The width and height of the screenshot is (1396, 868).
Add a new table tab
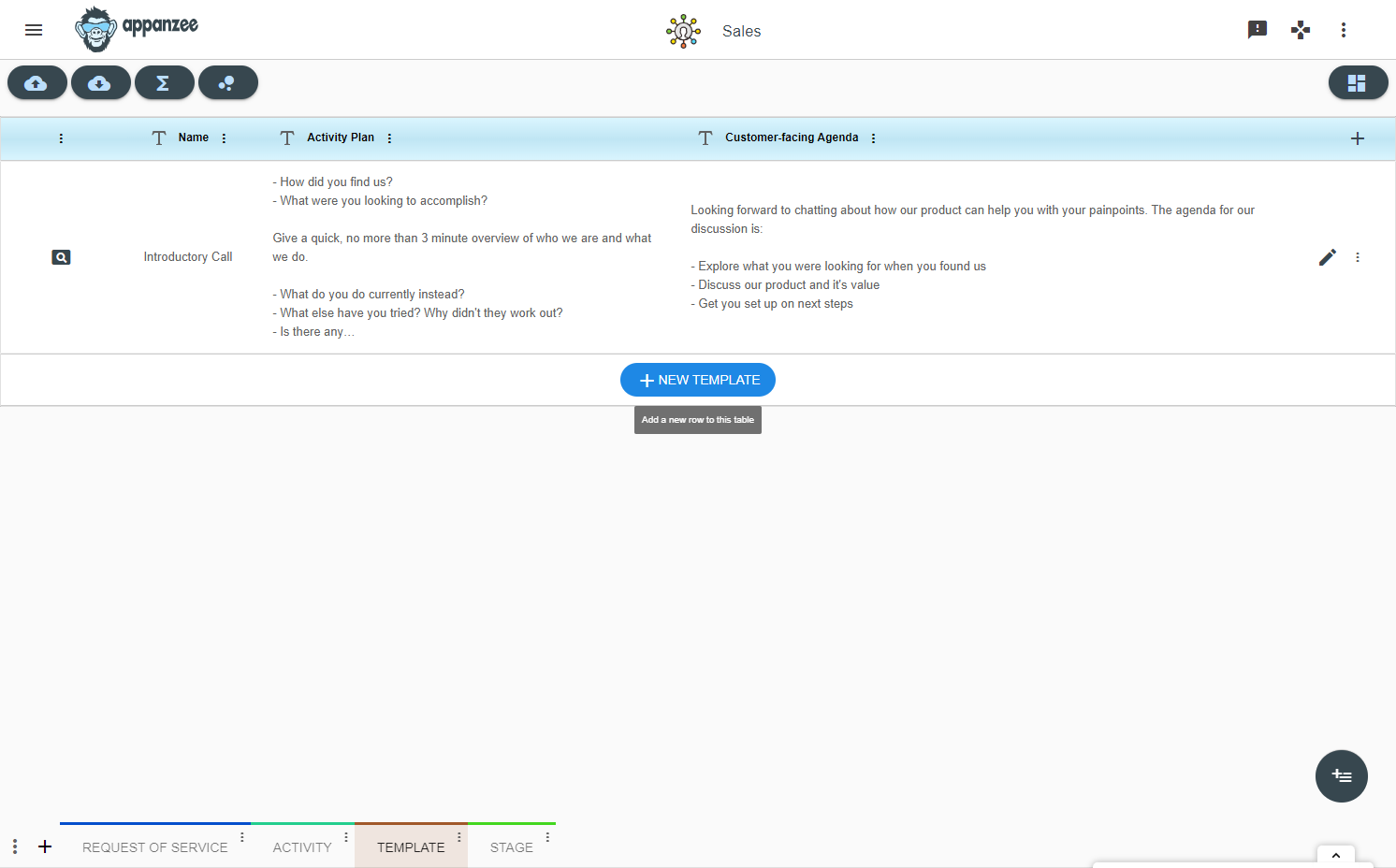(x=45, y=846)
